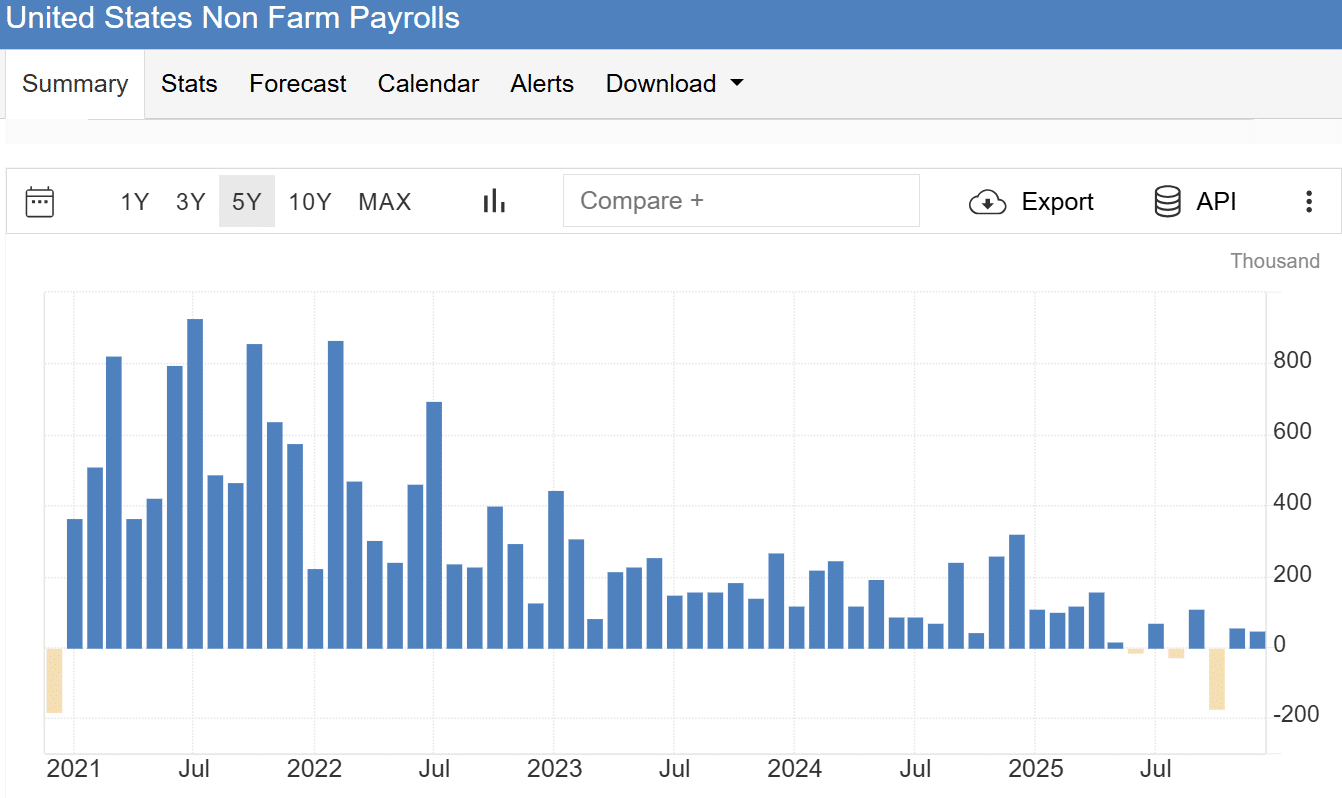Image resolution: width=1342 pixels, height=798 pixels.
Task: Click the database API icon
Action: click(x=1167, y=202)
